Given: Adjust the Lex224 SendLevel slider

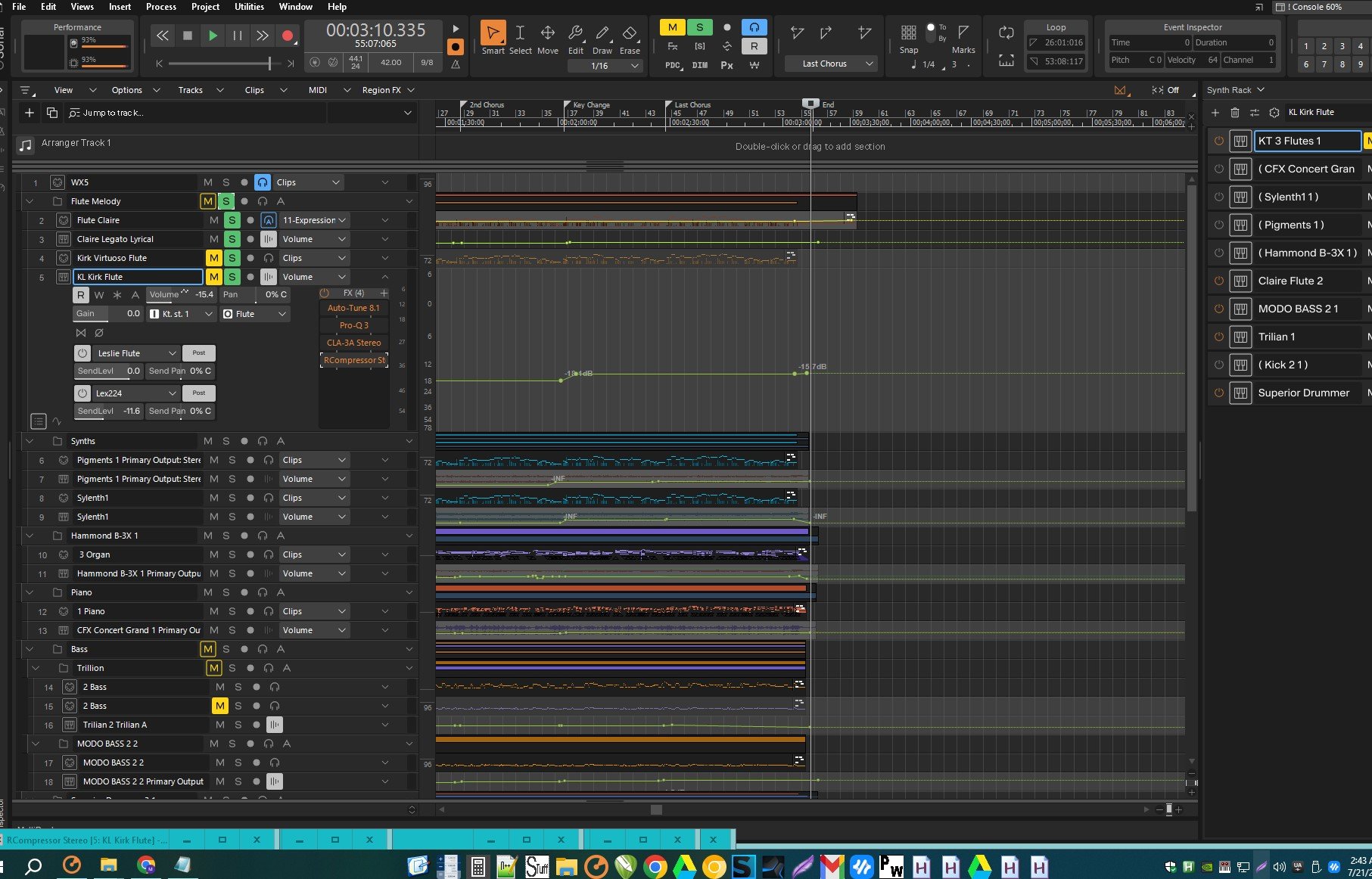Looking at the screenshot, I should [108, 411].
